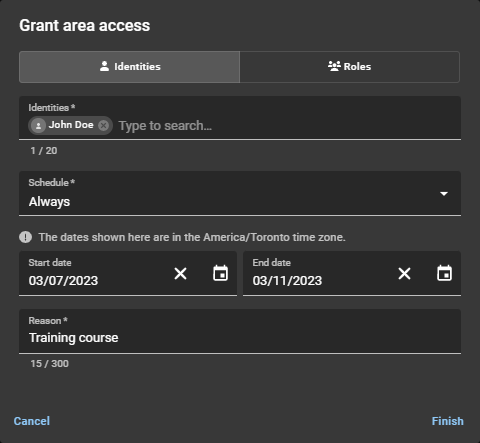The image size is (480, 443).
Task: Select the John Doe identity chip
Action: point(70,125)
